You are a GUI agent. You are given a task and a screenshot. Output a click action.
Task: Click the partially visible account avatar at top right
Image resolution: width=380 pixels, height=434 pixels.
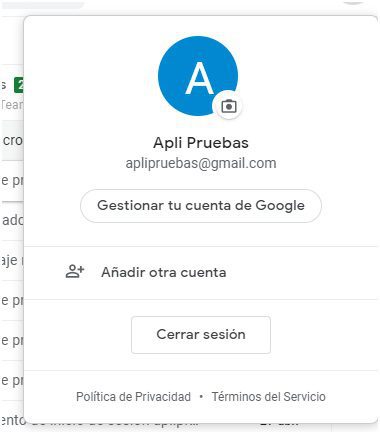coord(354,2)
